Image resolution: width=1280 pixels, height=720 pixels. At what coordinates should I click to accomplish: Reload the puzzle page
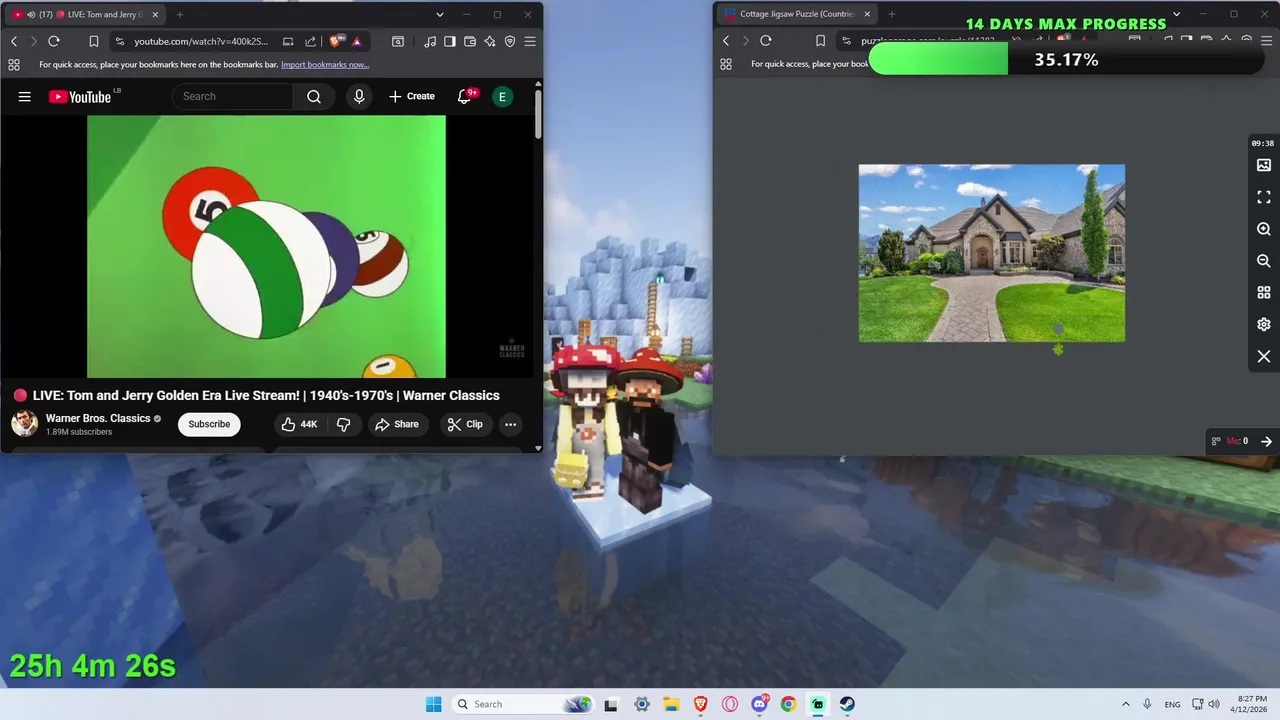tap(766, 41)
